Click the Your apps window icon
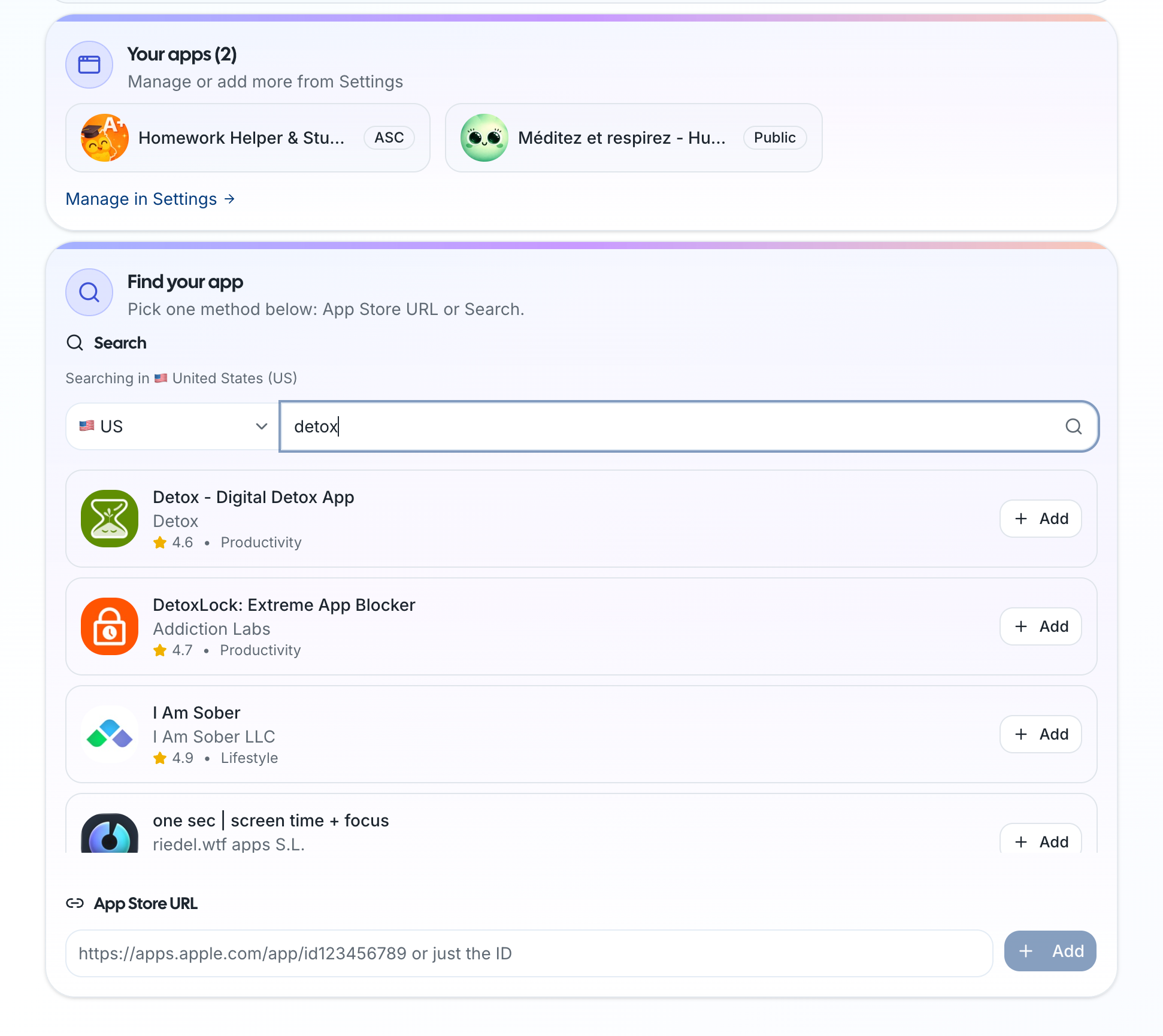This screenshot has height=1036, width=1163. click(x=89, y=65)
